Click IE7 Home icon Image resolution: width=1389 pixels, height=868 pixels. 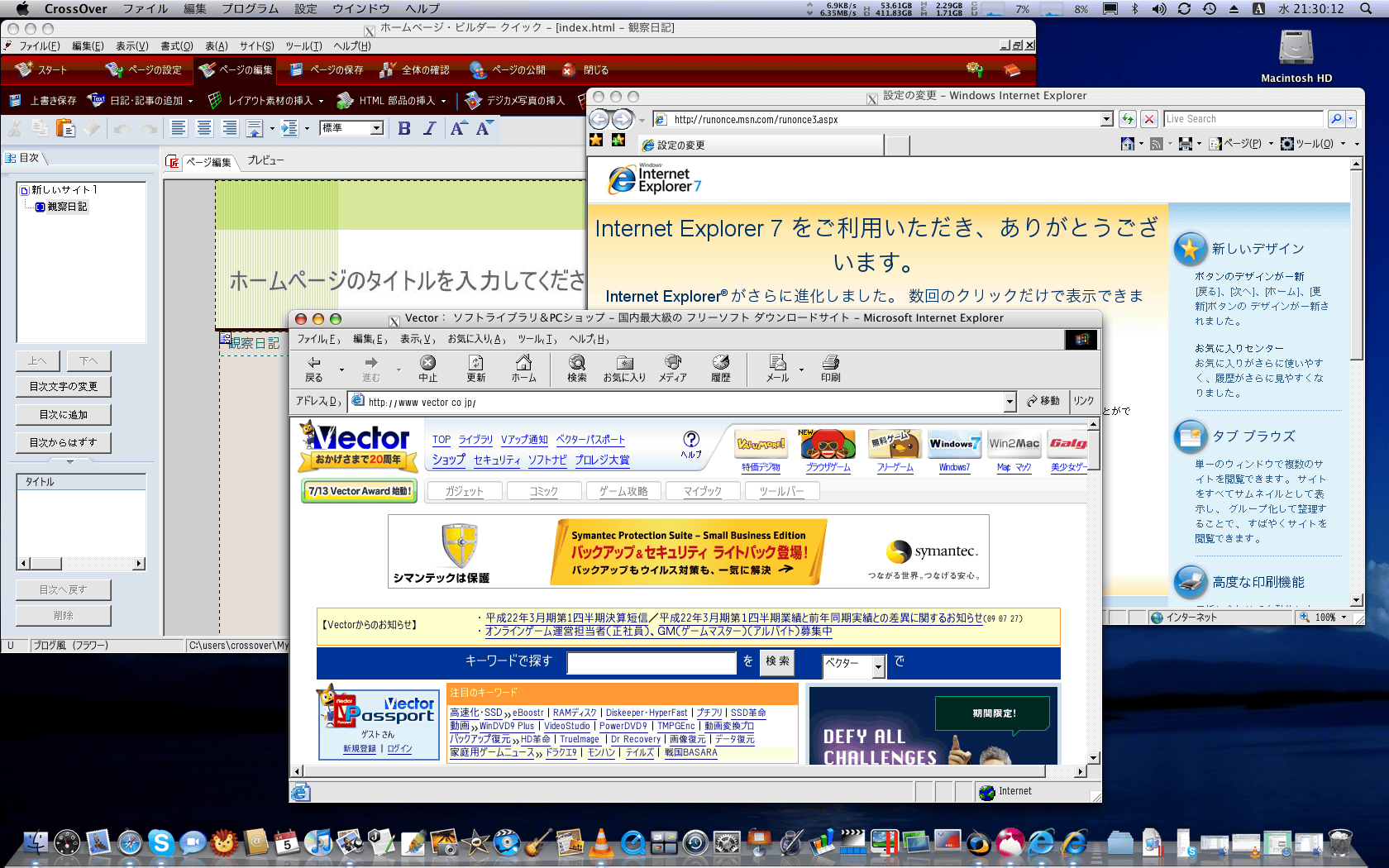[1128, 144]
